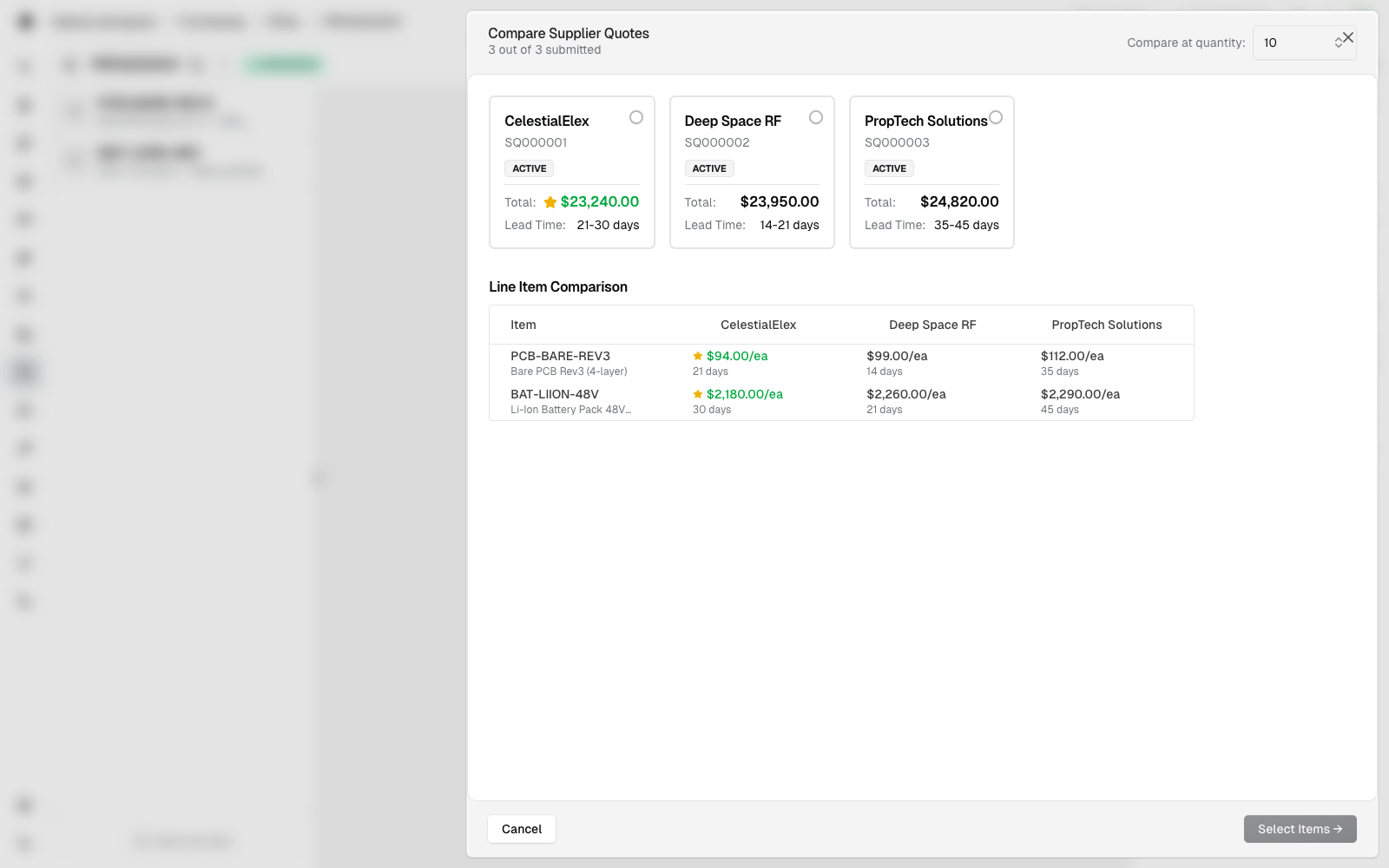Click the arrow icon in Select Items button
The width and height of the screenshot is (1389, 868).
[x=1338, y=829]
